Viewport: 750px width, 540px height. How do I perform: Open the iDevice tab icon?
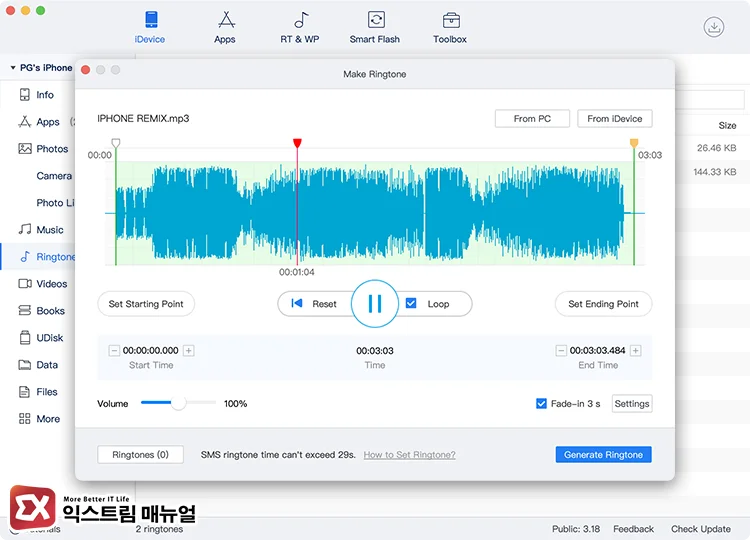[x=150, y=20]
